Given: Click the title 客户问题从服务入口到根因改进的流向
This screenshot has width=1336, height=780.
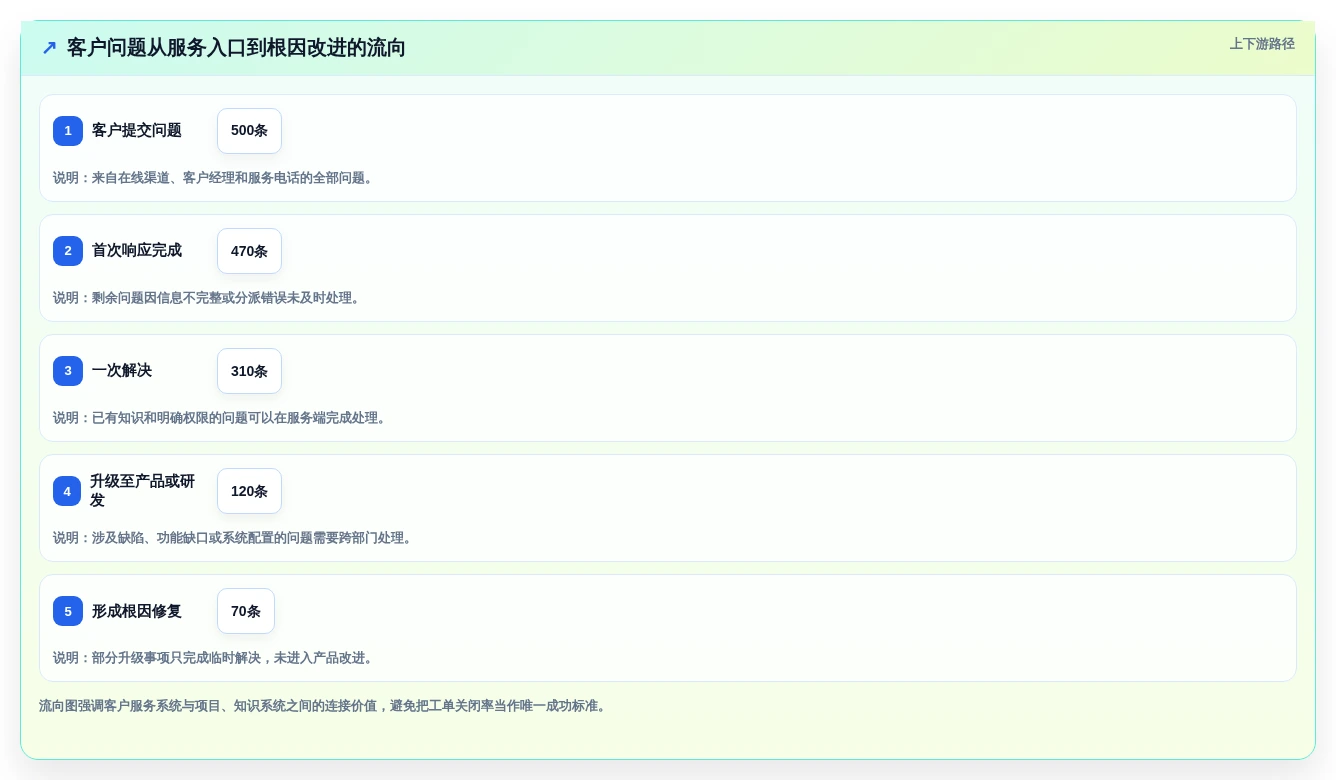Looking at the screenshot, I should tap(236, 48).
